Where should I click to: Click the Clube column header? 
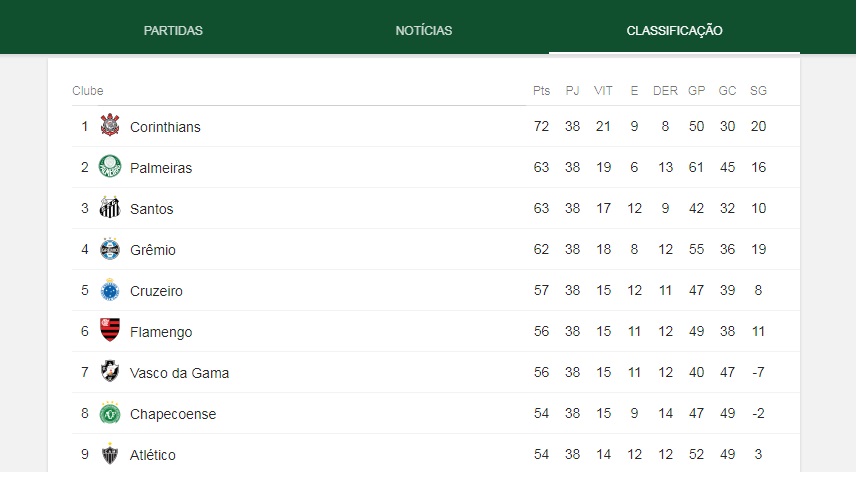87,91
